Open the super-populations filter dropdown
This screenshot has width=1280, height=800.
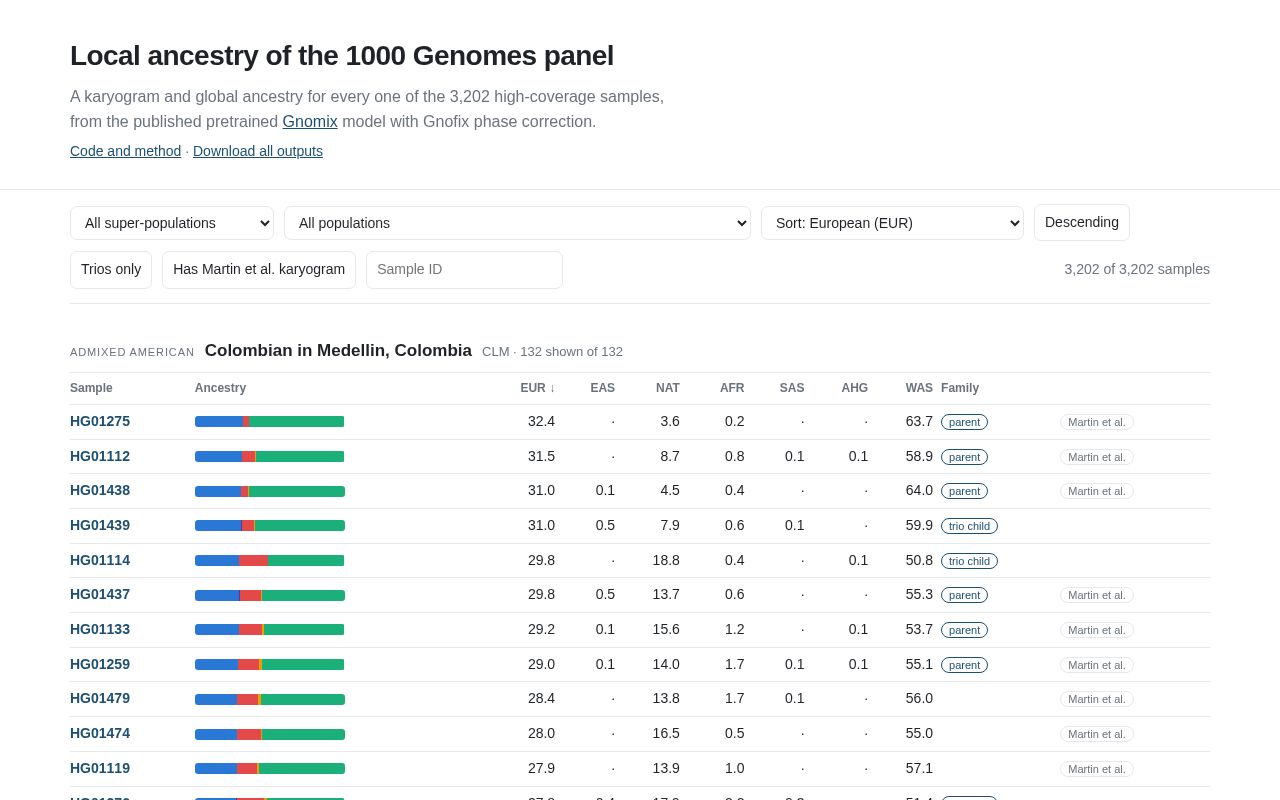coord(172,223)
